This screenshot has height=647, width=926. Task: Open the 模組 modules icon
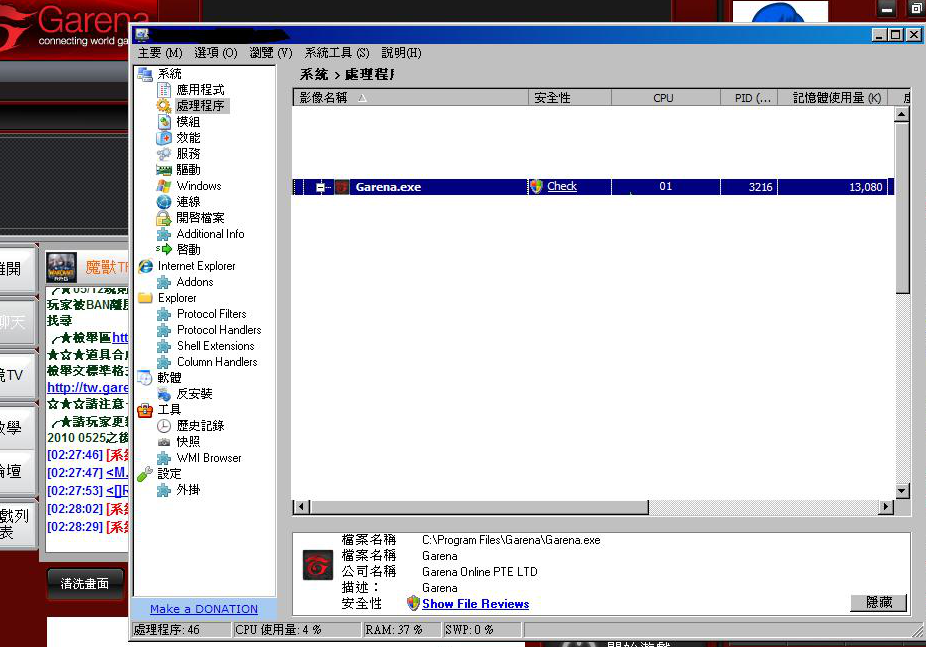tap(164, 122)
